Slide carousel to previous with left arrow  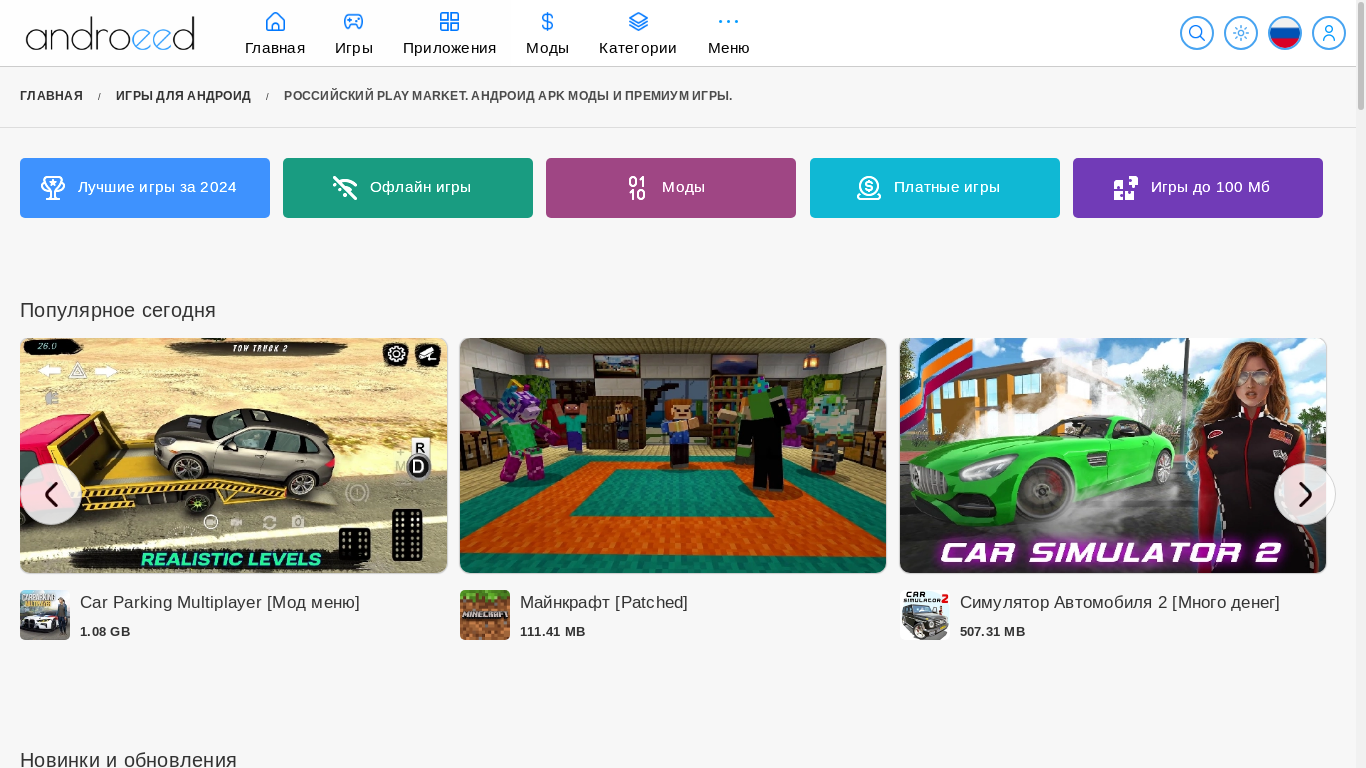click(x=51, y=494)
